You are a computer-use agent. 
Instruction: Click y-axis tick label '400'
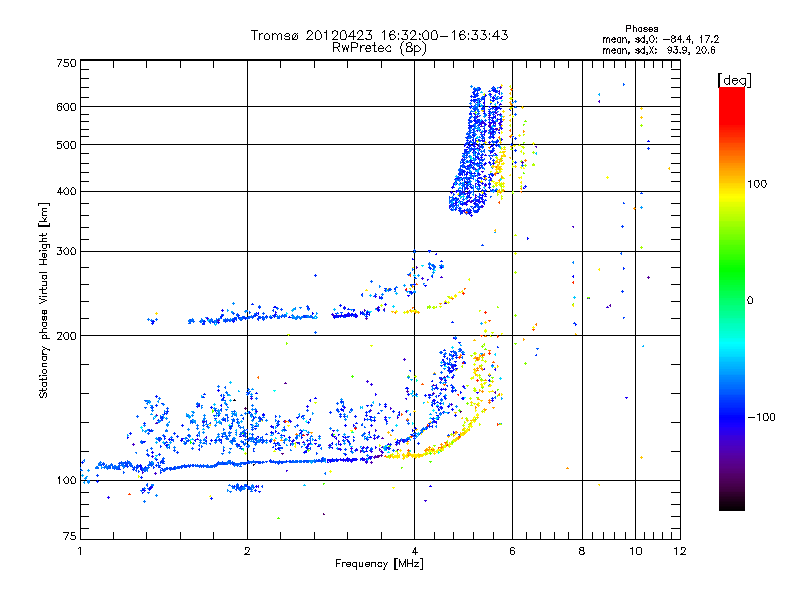pos(66,191)
